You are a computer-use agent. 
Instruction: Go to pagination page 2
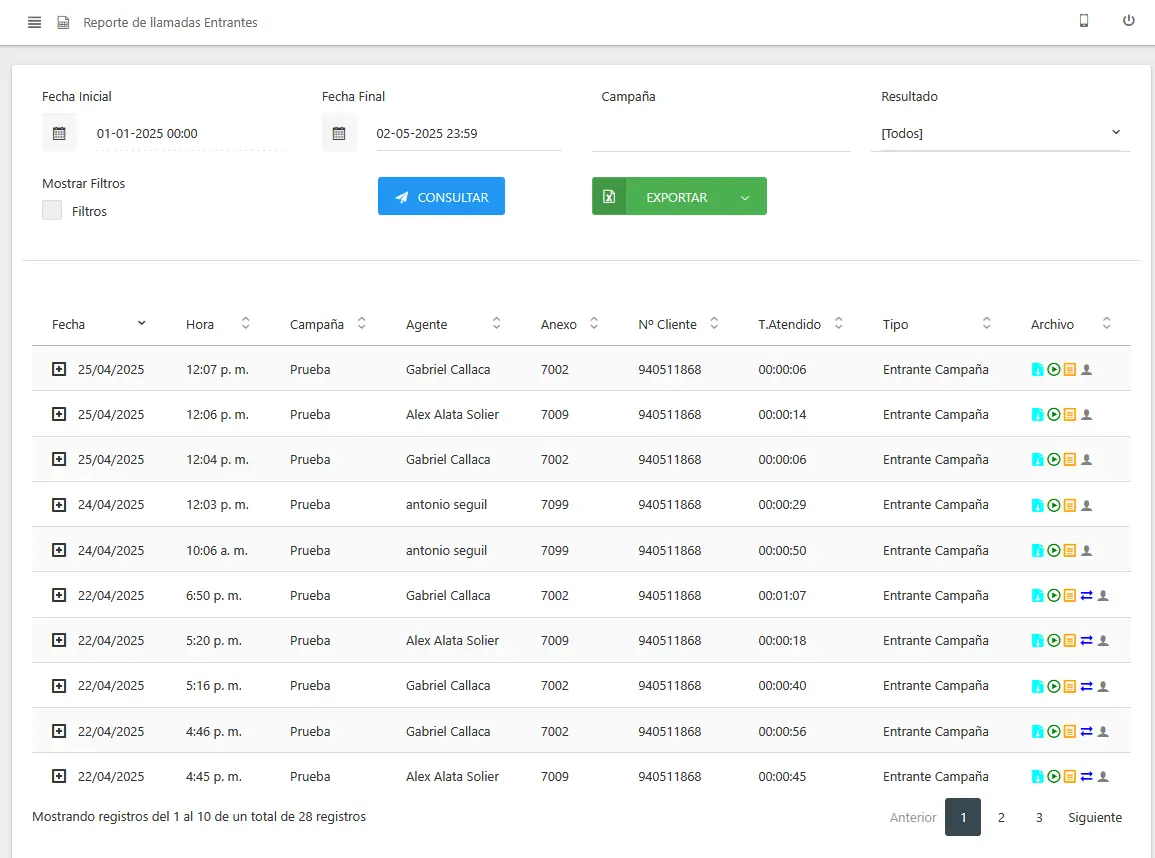(x=1001, y=817)
